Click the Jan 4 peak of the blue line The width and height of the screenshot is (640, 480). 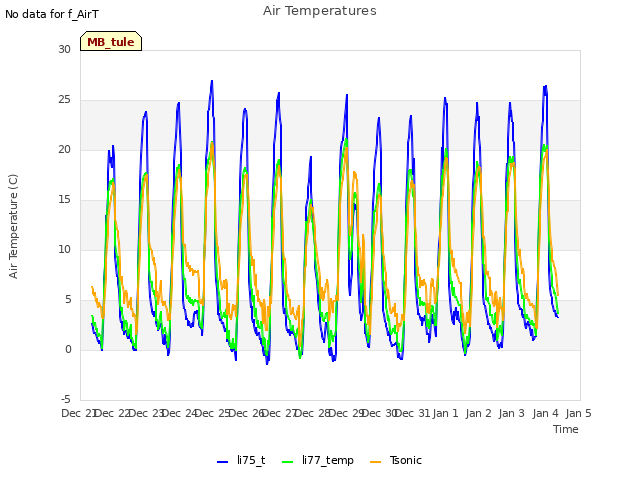(545, 86)
